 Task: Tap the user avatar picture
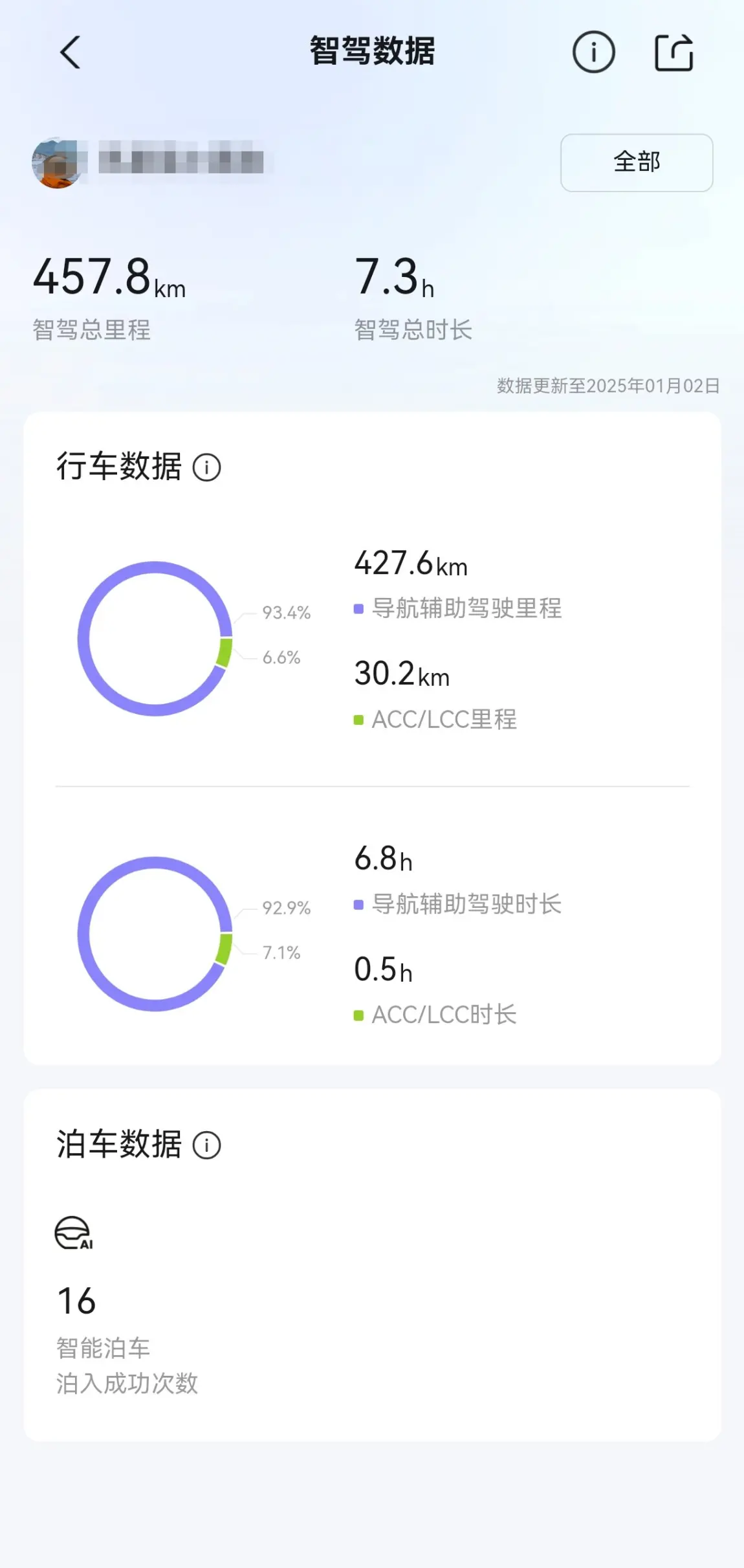(x=58, y=162)
